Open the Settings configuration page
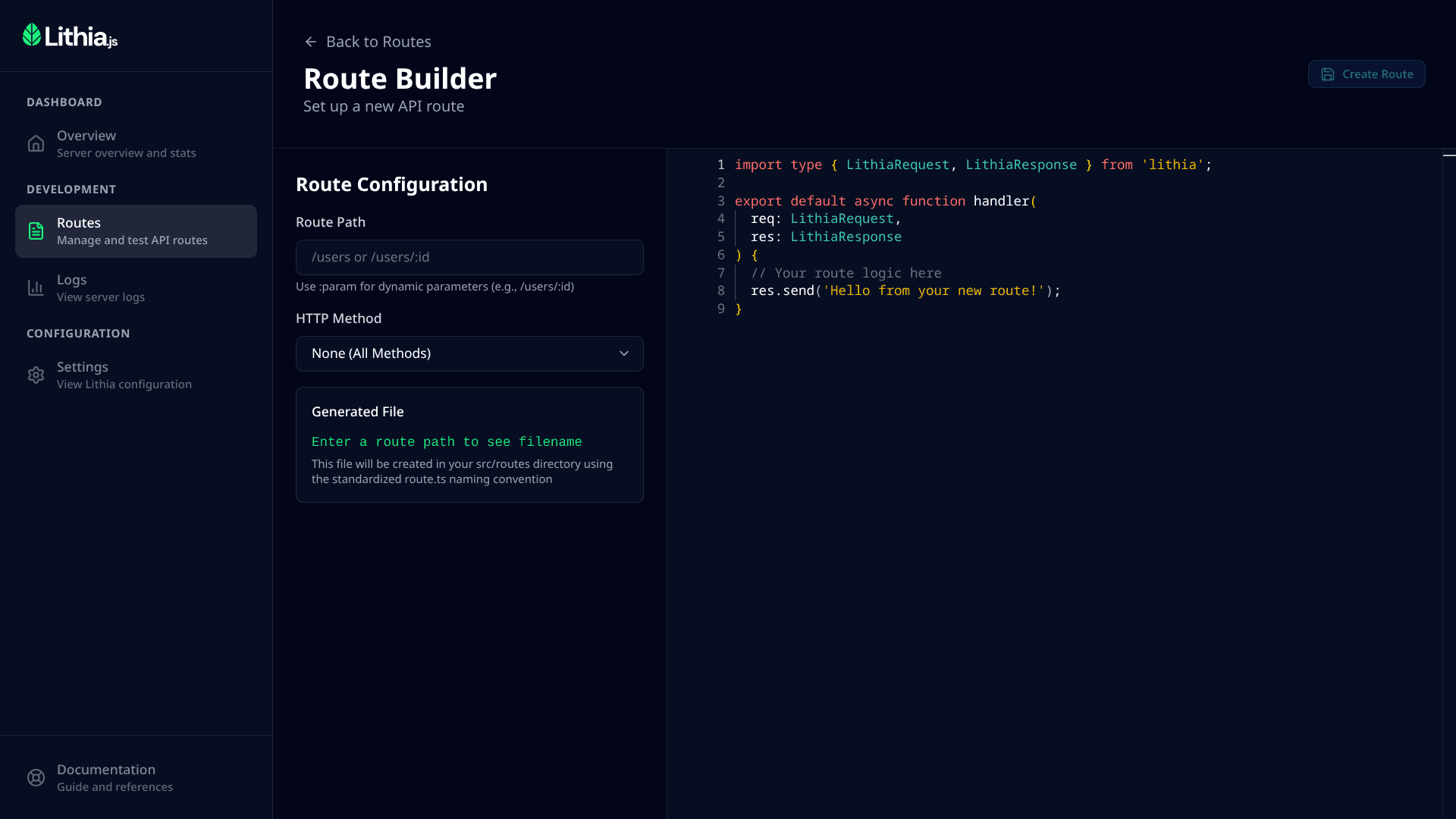 124,375
